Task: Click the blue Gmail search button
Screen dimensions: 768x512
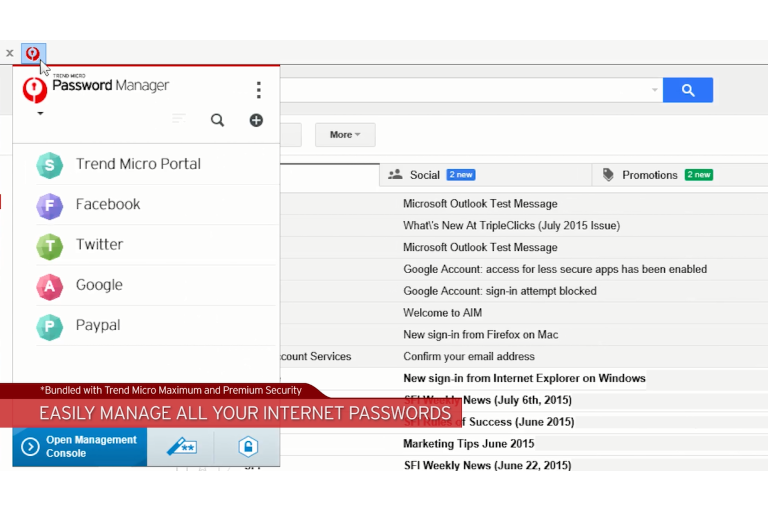Action: click(688, 90)
